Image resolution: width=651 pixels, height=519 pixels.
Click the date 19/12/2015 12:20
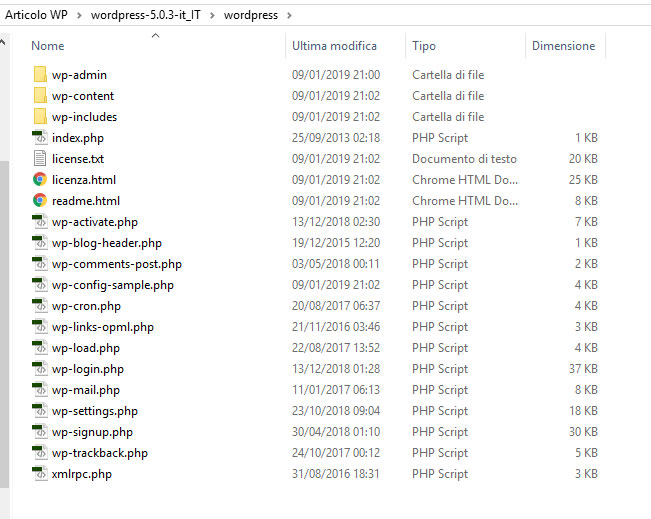[x=336, y=243]
